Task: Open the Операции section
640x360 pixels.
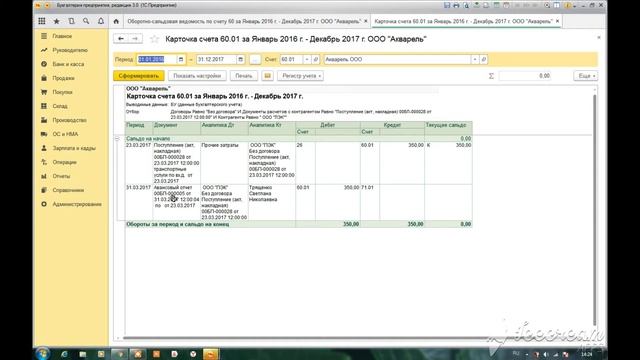Action: click(x=64, y=162)
